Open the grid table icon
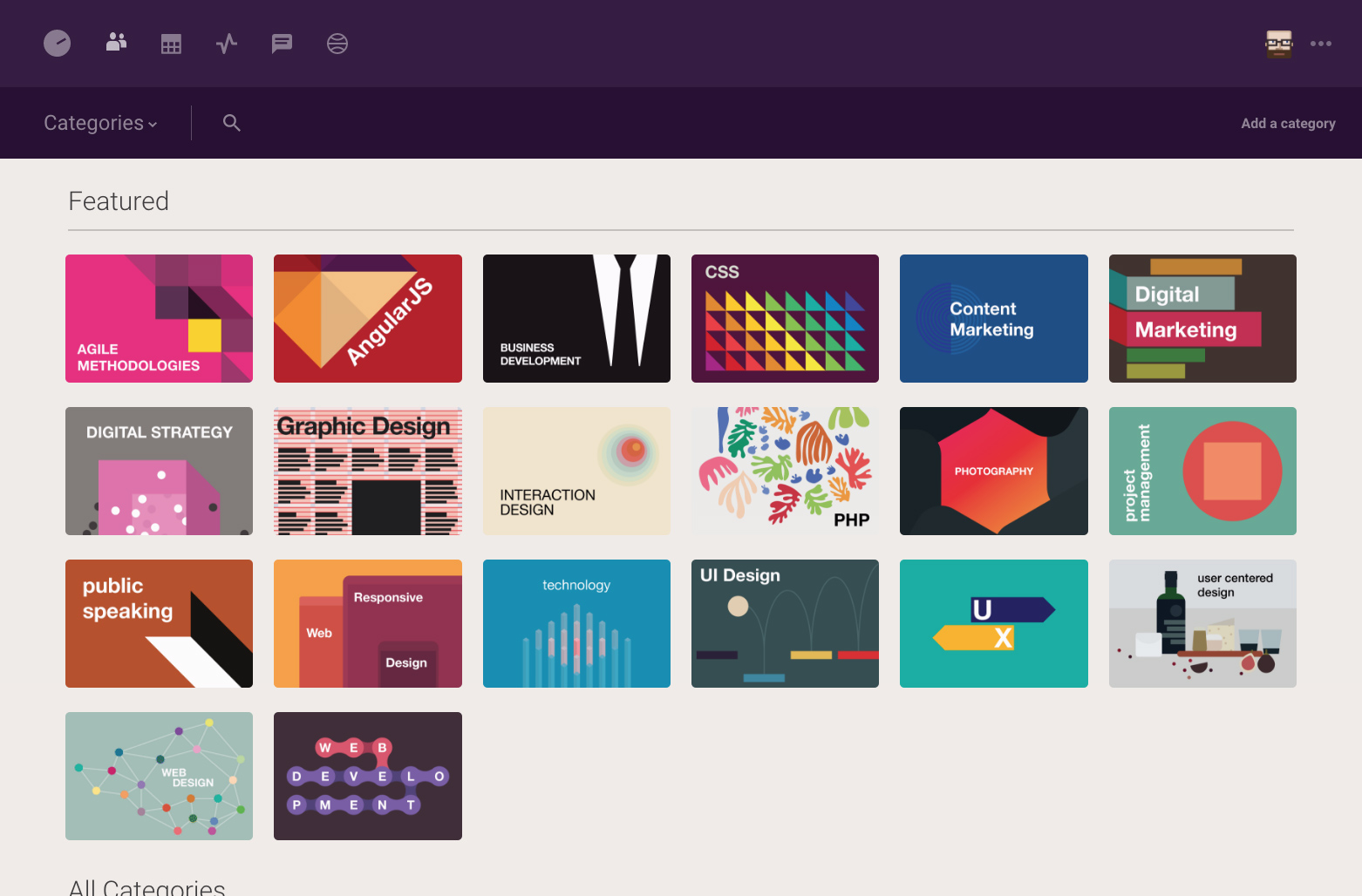The width and height of the screenshot is (1362, 896). click(x=171, y=44)
